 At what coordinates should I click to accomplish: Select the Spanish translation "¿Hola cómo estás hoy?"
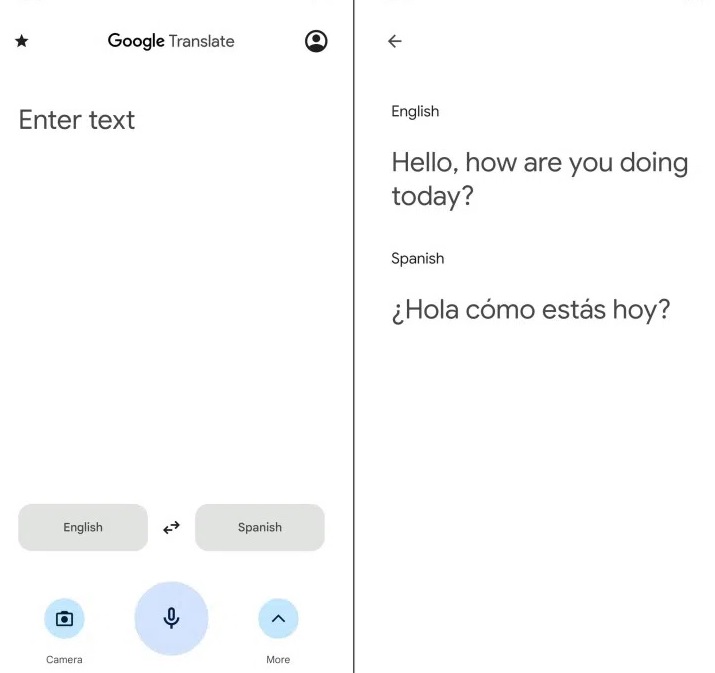(x=530, y=310)
